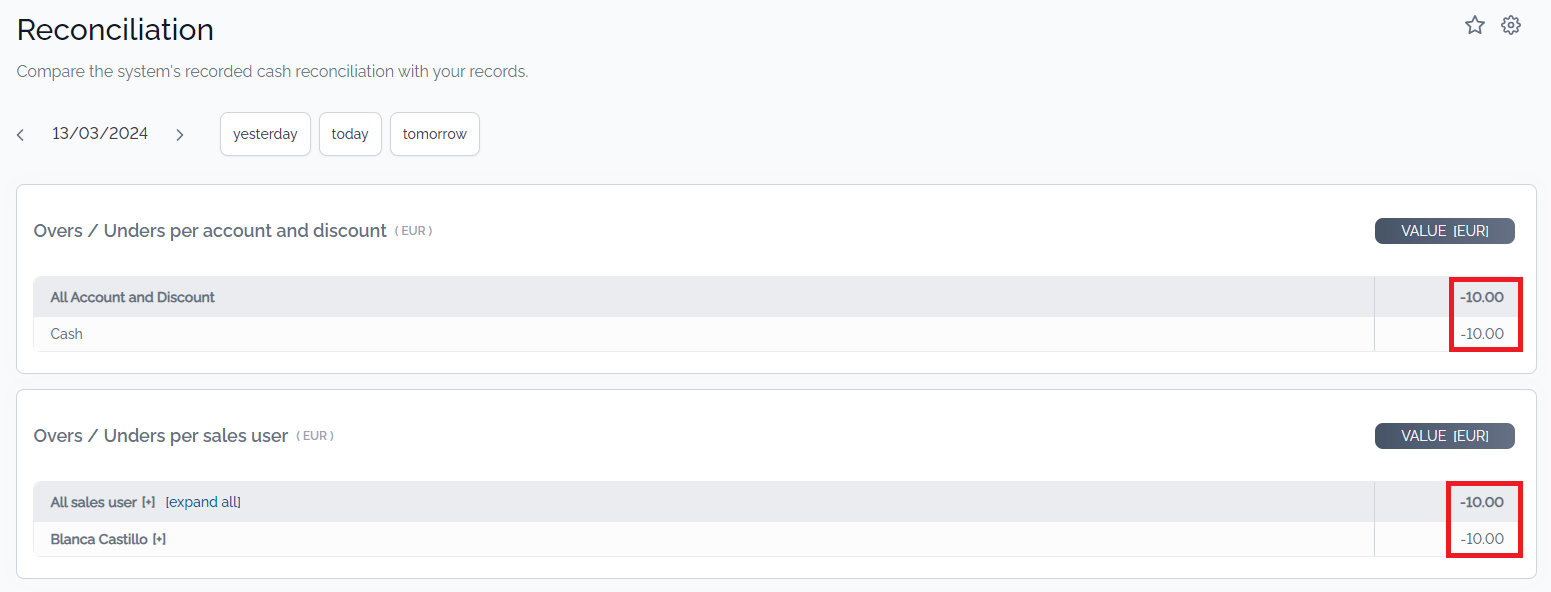Click the Overs / Unders per sales user heading
The height and width of the screenshot is (592, 1551).
coord(161,436)
